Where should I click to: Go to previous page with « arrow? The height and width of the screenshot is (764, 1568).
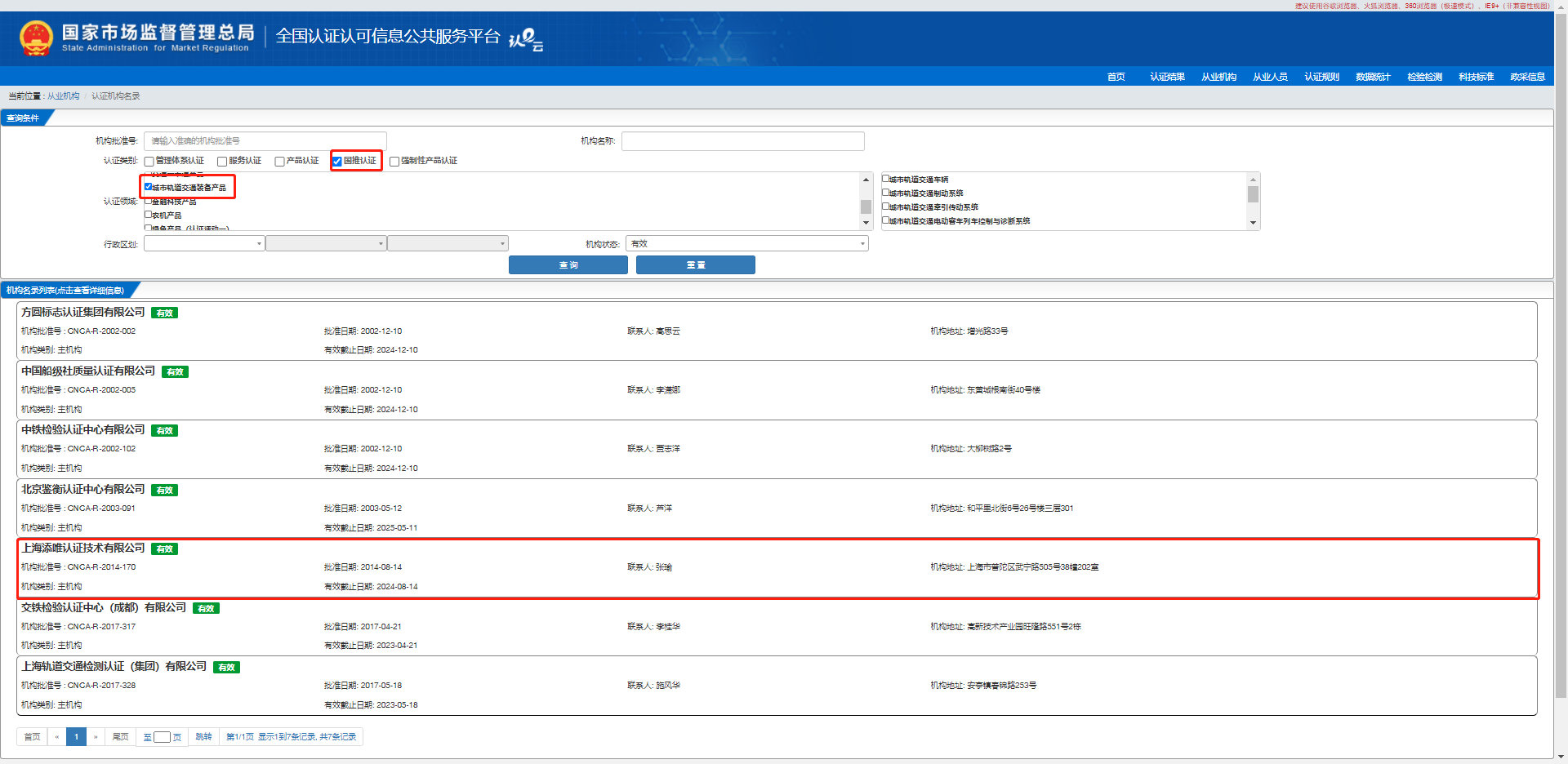[56, 737]
